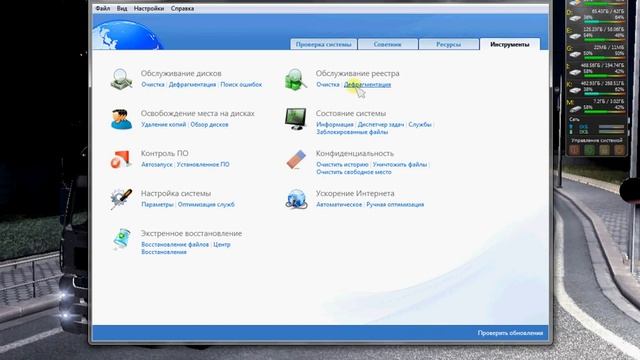Click the Настройка системы heading

coord(176,193)
